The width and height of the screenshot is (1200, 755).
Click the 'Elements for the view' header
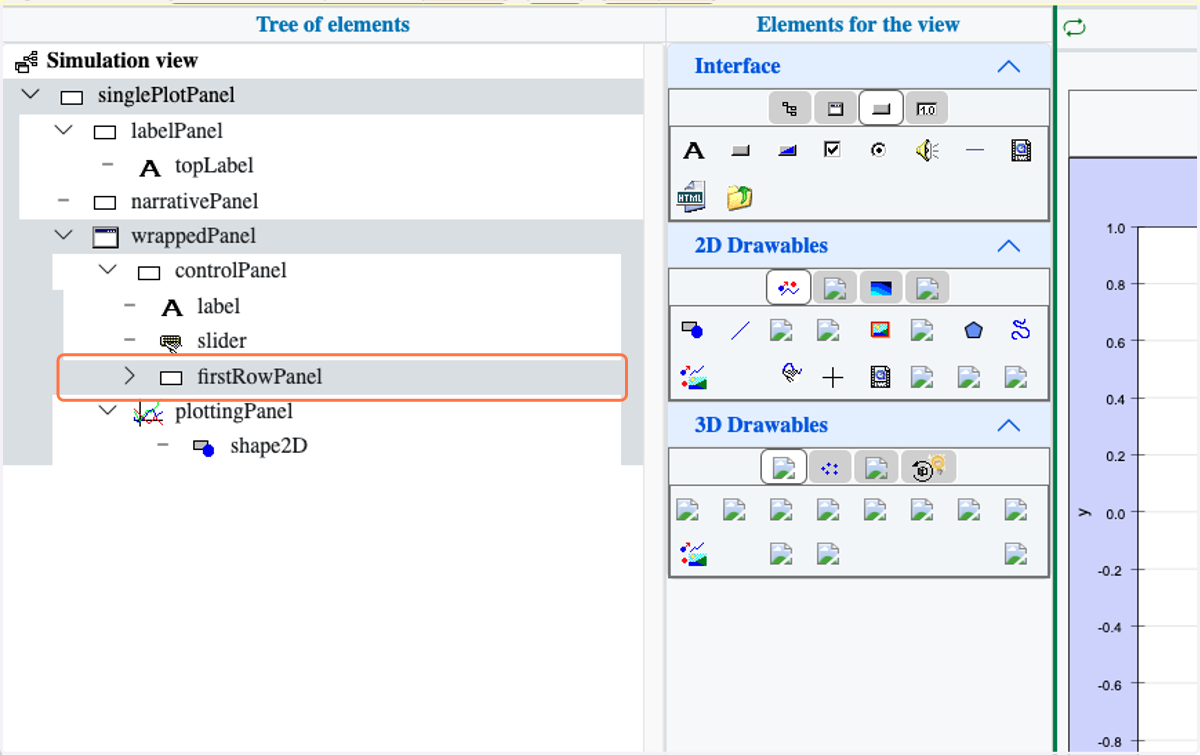pyautogui.click(x=858, y=25)
